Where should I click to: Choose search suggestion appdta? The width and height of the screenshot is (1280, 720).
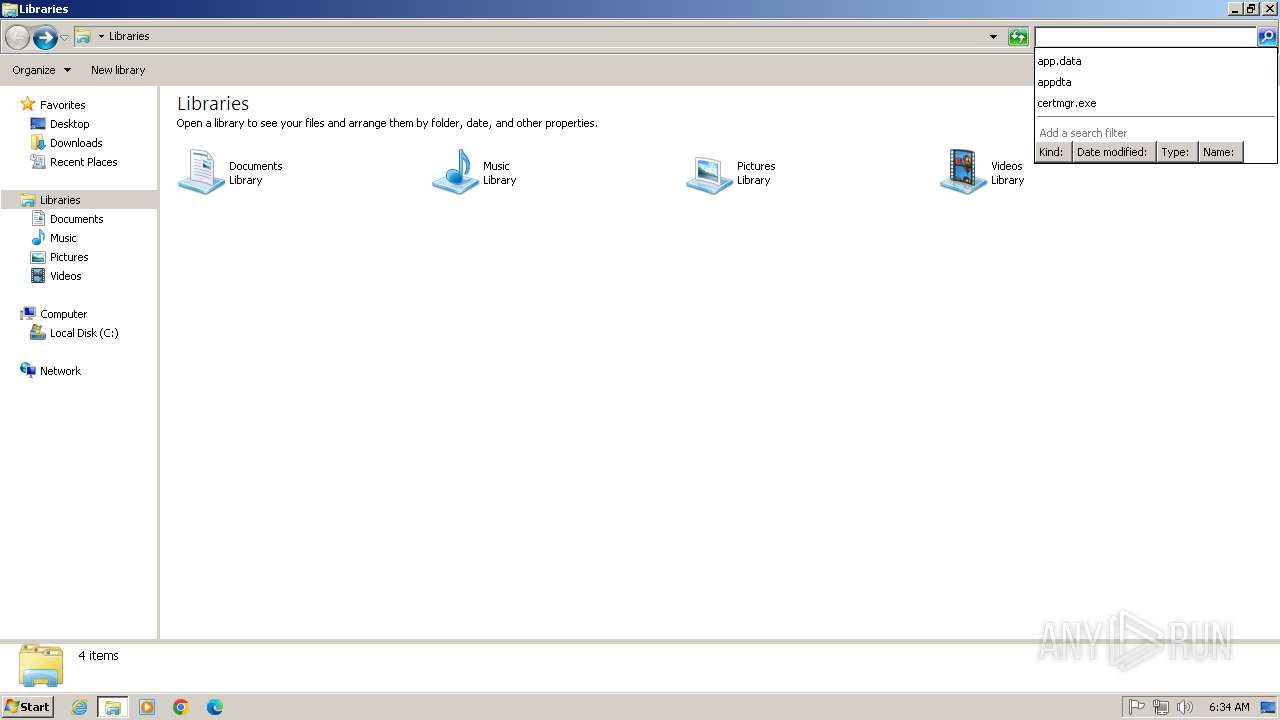(1156, 82)
